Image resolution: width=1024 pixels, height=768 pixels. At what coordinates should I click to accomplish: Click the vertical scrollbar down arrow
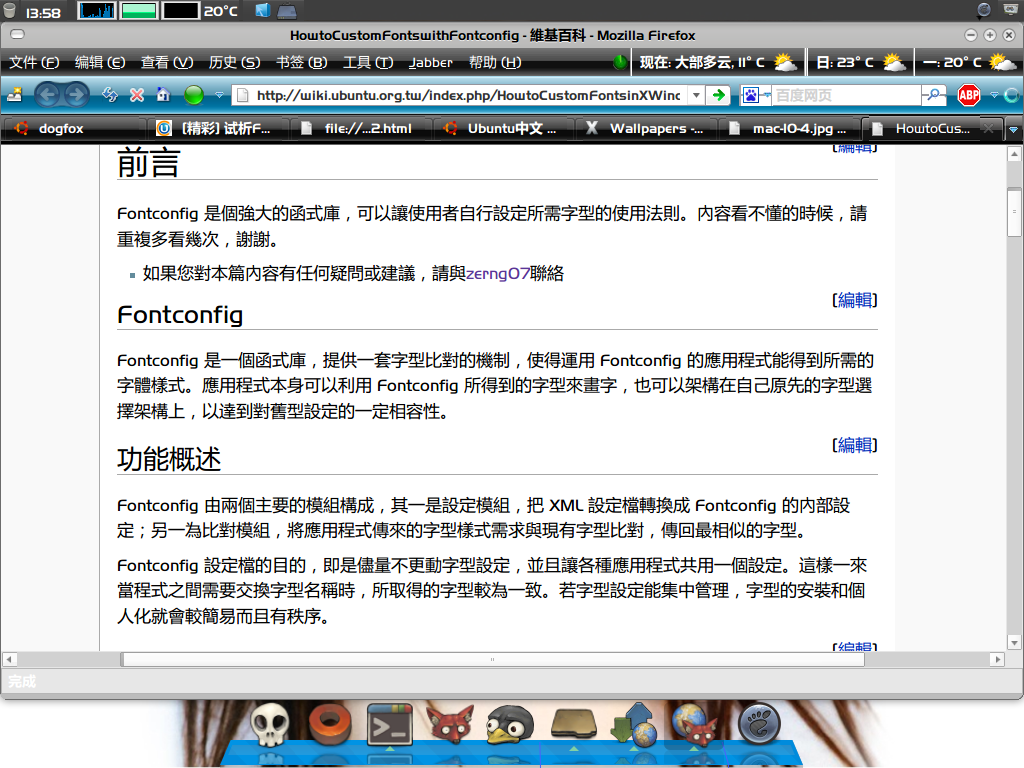click(x=1014, y=643)
